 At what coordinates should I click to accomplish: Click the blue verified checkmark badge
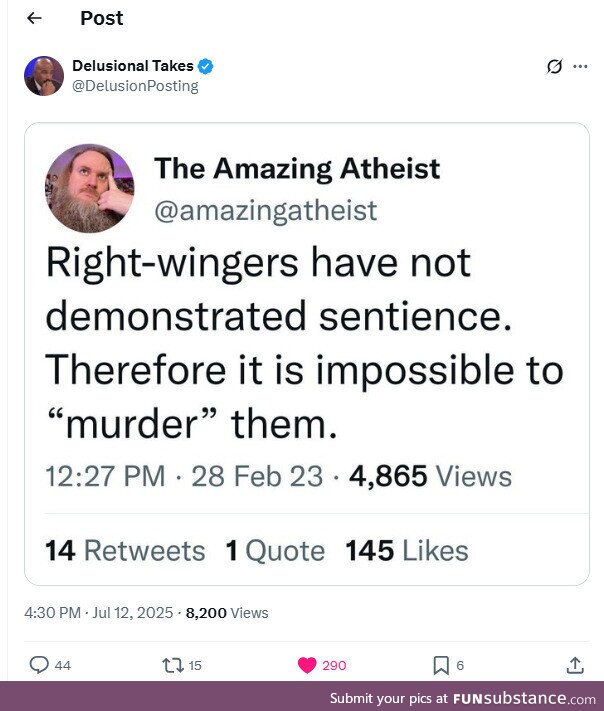(206, 66)
